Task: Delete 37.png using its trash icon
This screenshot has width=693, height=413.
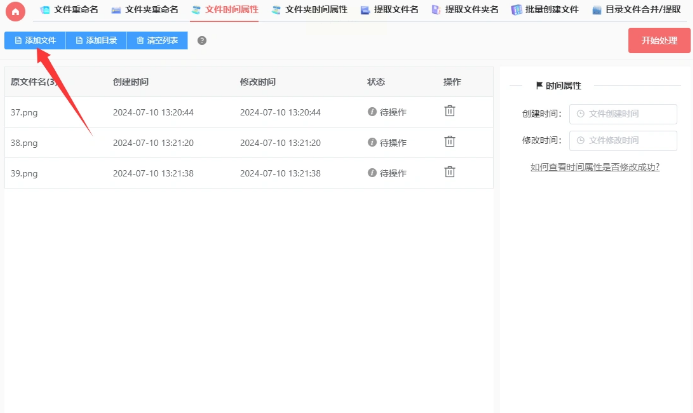Action: [x=449, y=111]
